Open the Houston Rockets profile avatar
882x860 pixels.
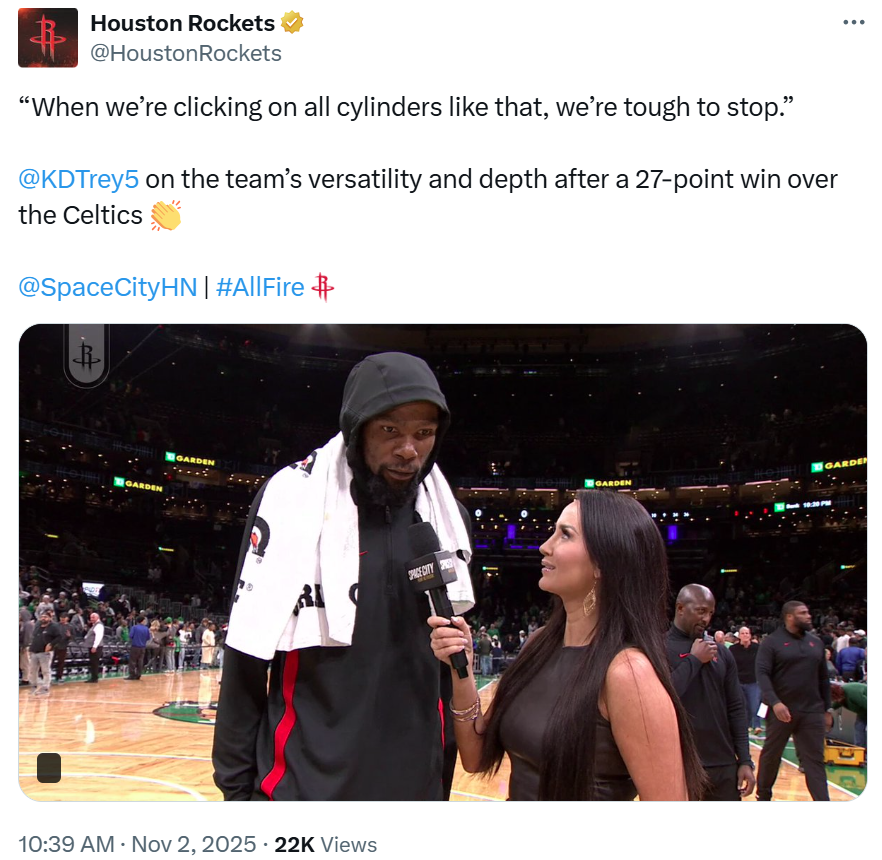[48, 38]
